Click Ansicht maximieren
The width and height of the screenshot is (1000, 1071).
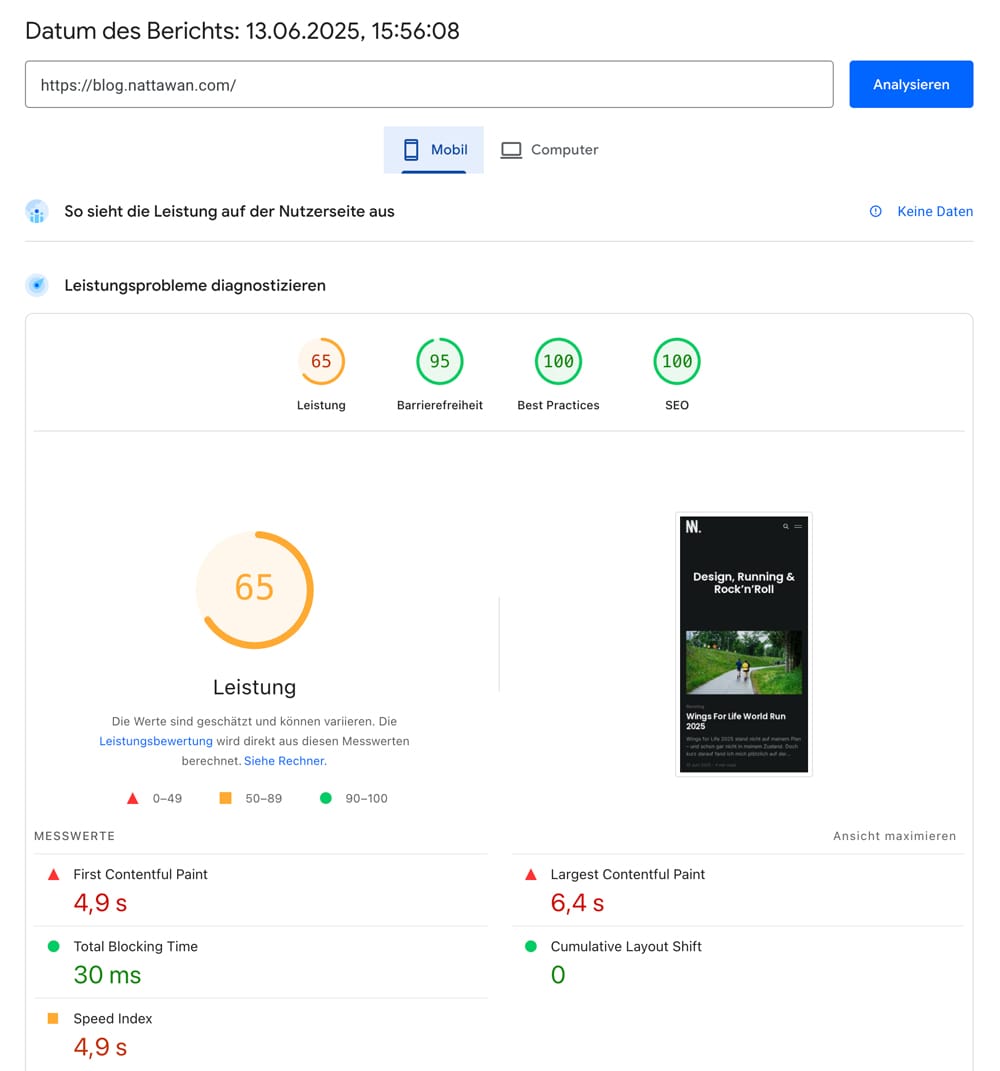click(x=894, y=836)
